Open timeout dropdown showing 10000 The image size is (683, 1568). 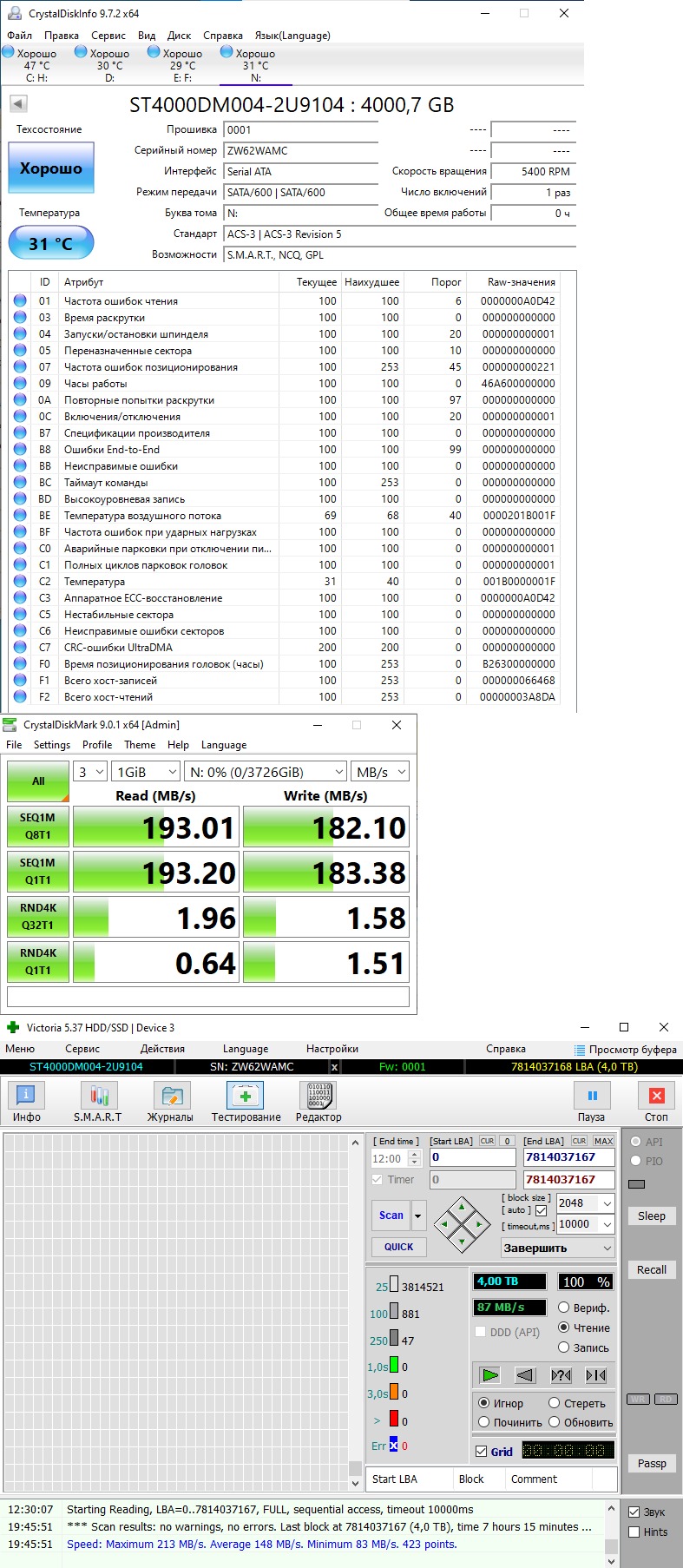pos(586,1224)
